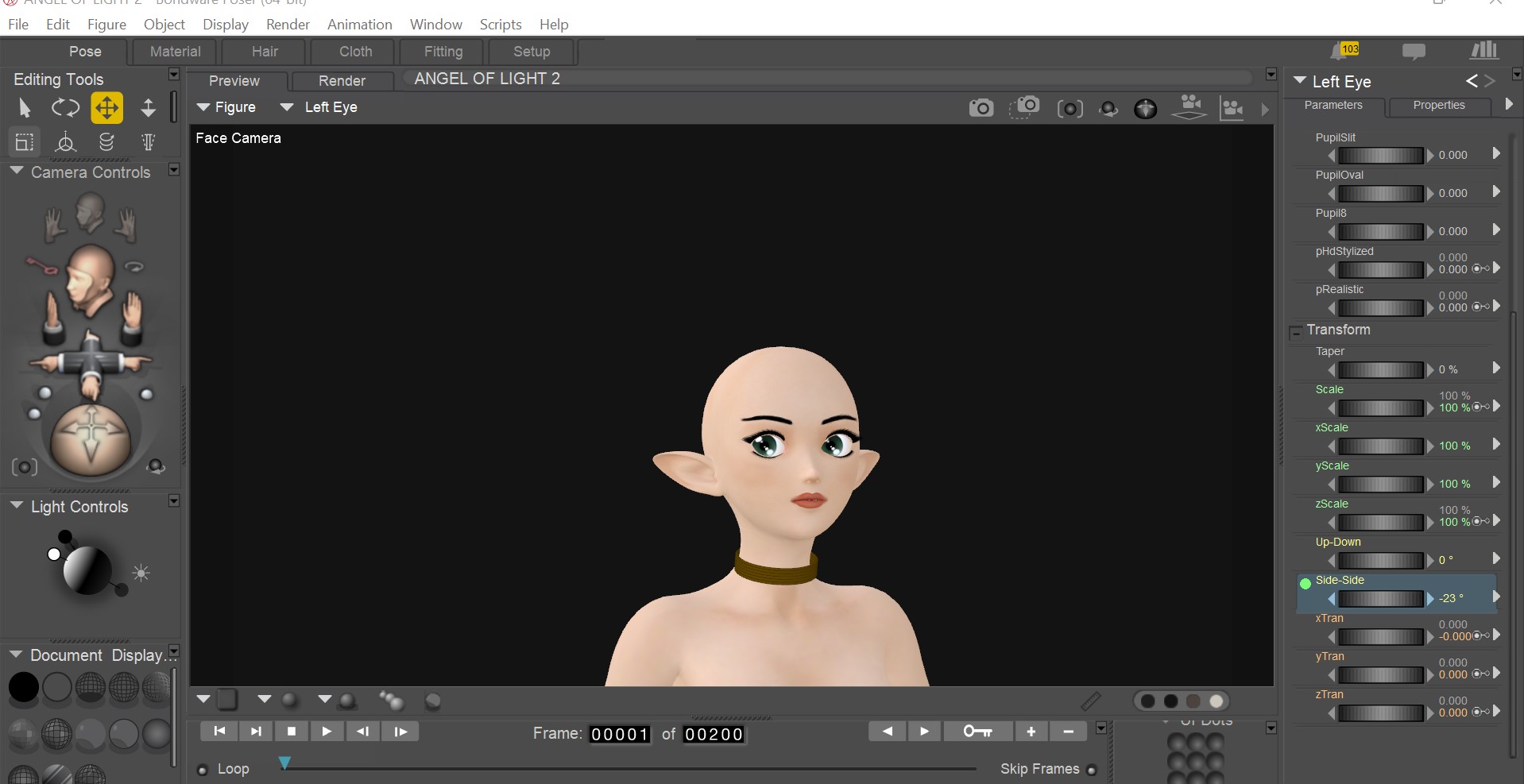1524x784 pixels.
Task: Open the Animation menu
Action: point(360,25)
